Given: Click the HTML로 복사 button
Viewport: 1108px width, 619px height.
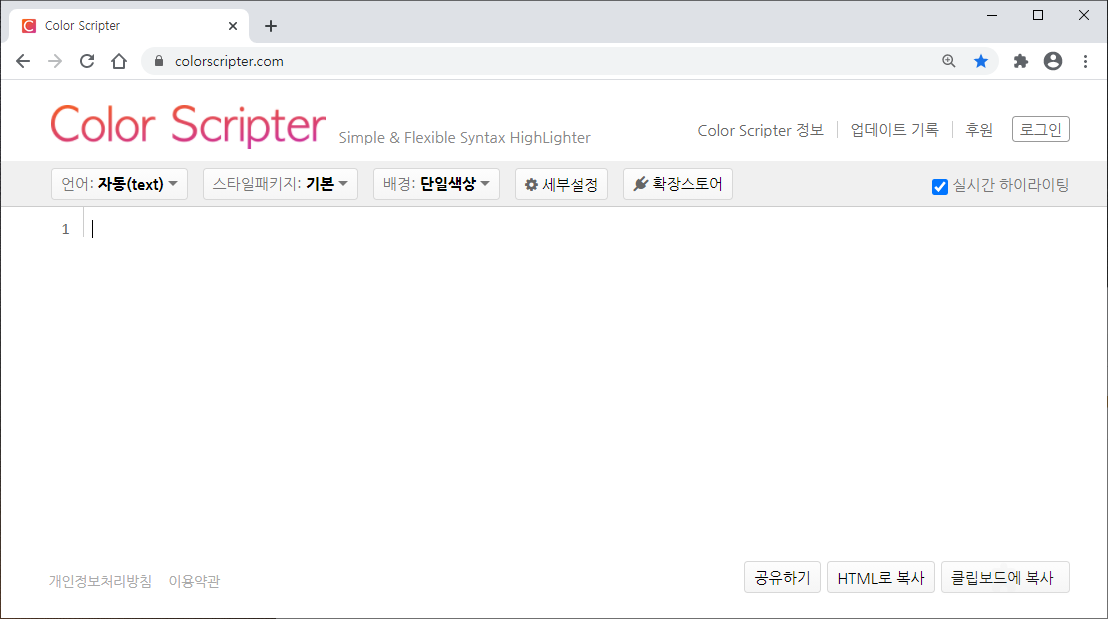Looking at the screenshot, I should [x=880, y=577].
